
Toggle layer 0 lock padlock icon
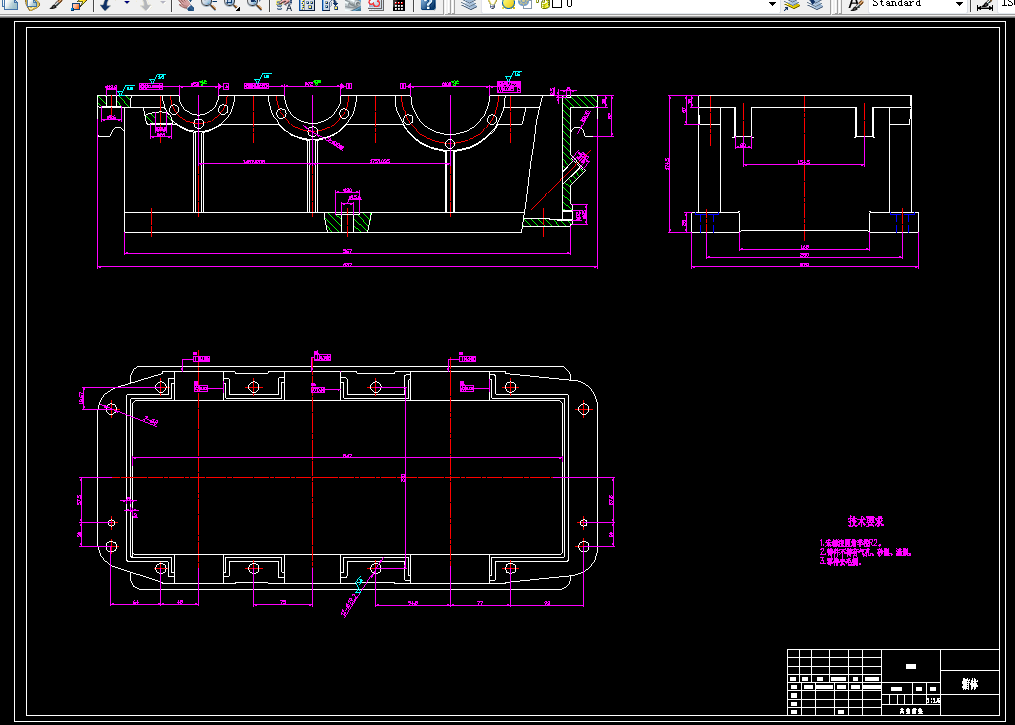click(544, 3)
